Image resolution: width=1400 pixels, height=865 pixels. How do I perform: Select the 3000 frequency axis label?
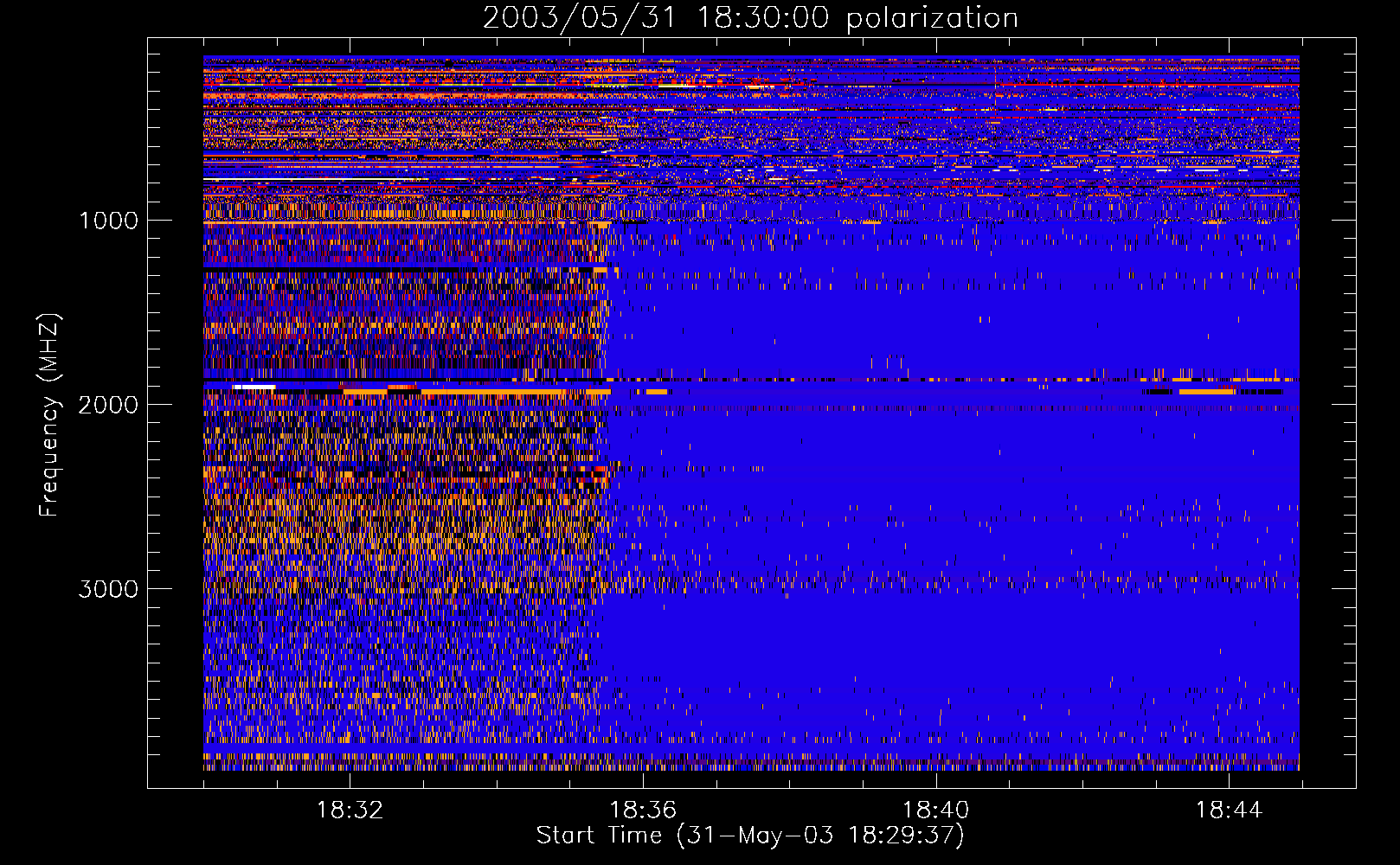108,589
